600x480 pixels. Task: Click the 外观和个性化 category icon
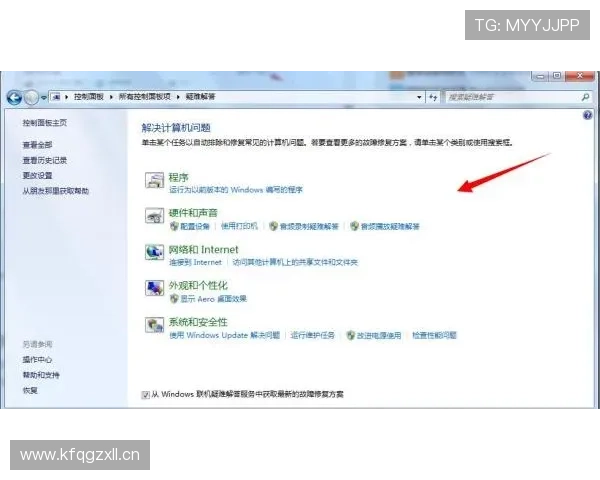coord(155,288)
